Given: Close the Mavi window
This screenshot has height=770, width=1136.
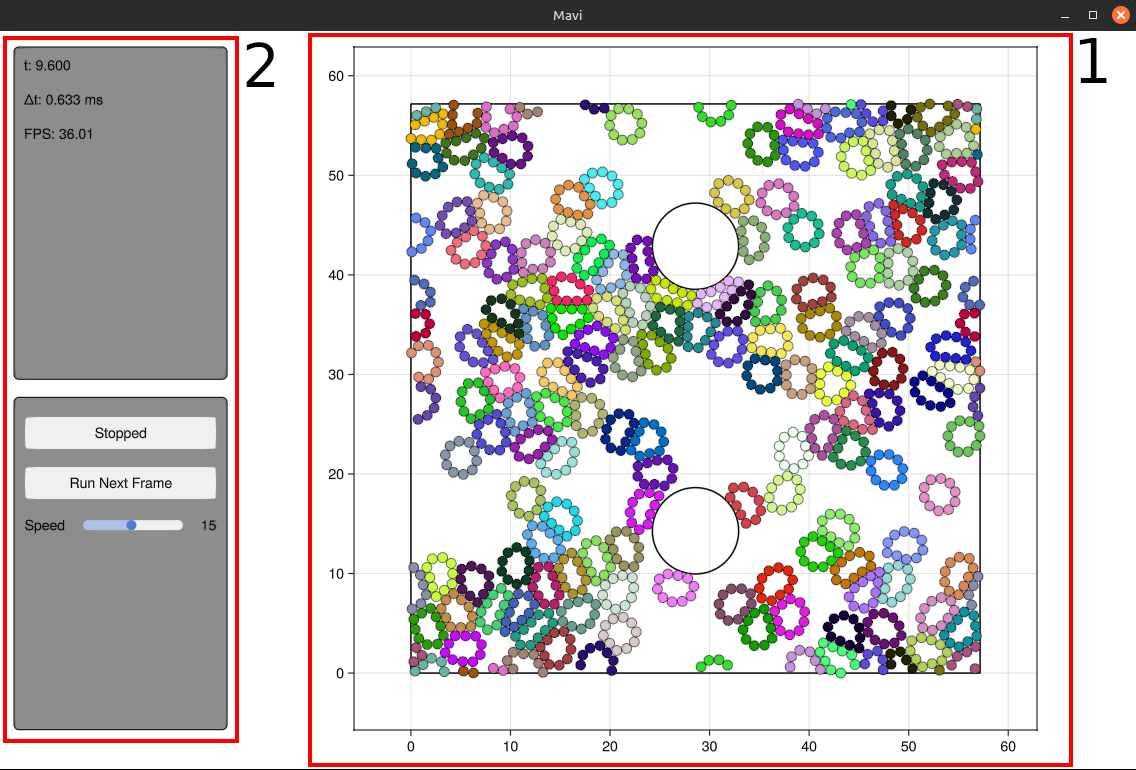Looking at the screenshot, I should [1120, 15].
